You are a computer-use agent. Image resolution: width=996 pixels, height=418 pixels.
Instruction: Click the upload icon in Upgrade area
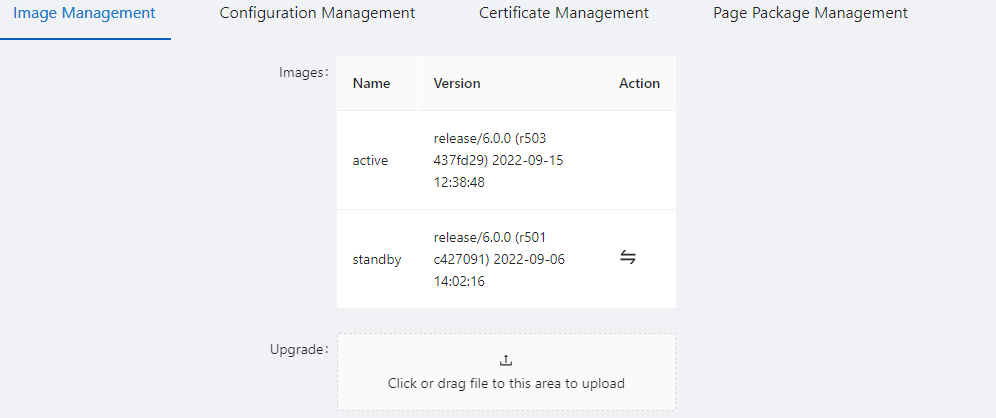(506, 360)
